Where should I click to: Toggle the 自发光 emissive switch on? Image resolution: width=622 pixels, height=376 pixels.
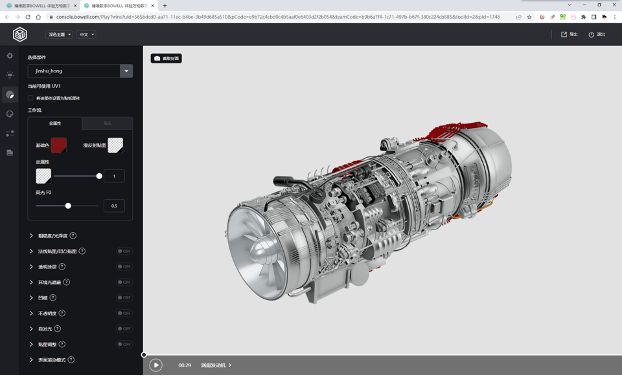tap(124, 329)
